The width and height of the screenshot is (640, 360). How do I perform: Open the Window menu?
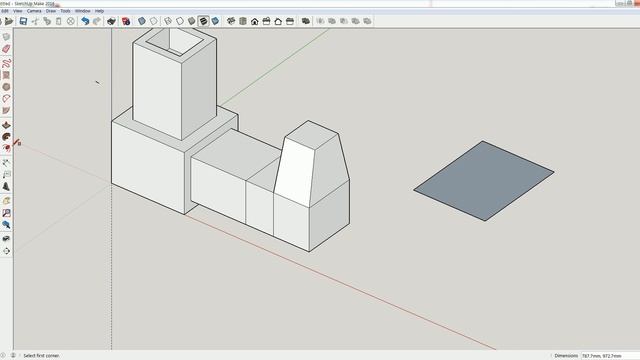click(x=82, y=11)
